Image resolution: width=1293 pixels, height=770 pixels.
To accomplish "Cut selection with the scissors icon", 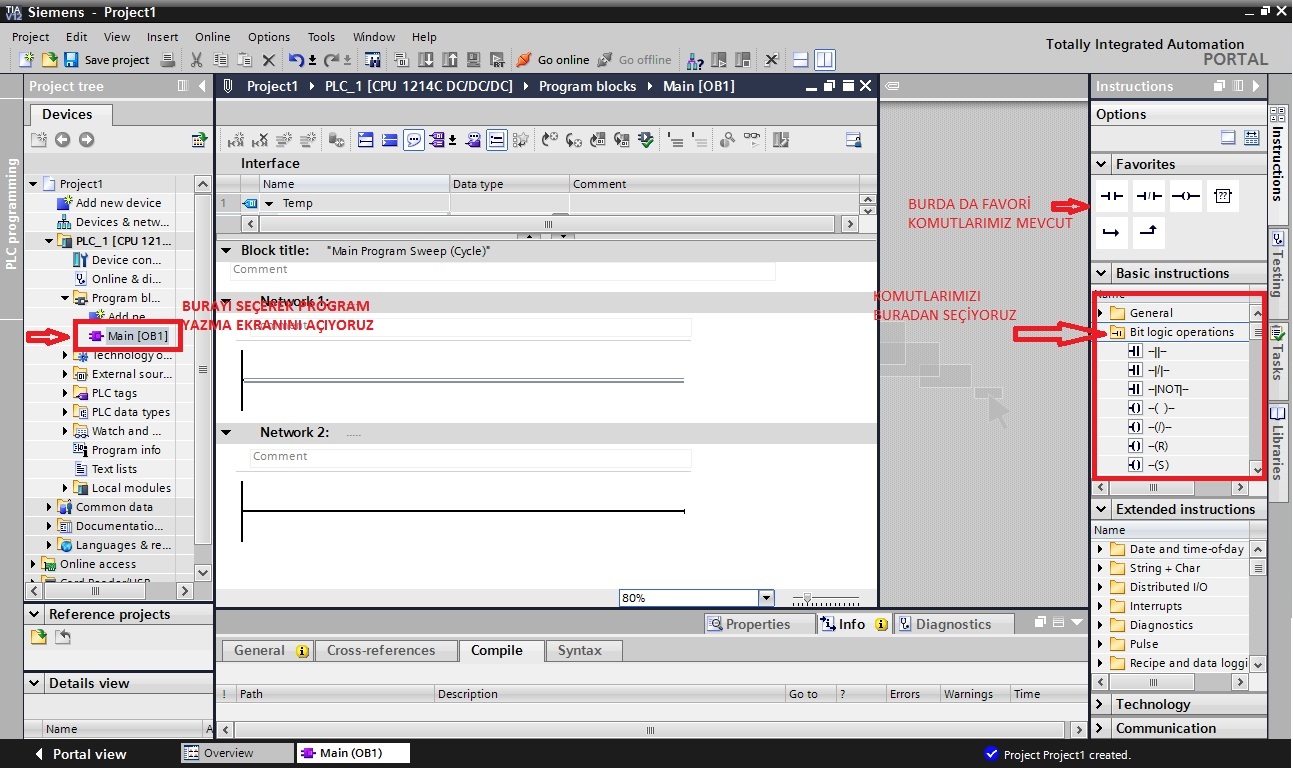I will pyautogui.click(x=196, y=60).
